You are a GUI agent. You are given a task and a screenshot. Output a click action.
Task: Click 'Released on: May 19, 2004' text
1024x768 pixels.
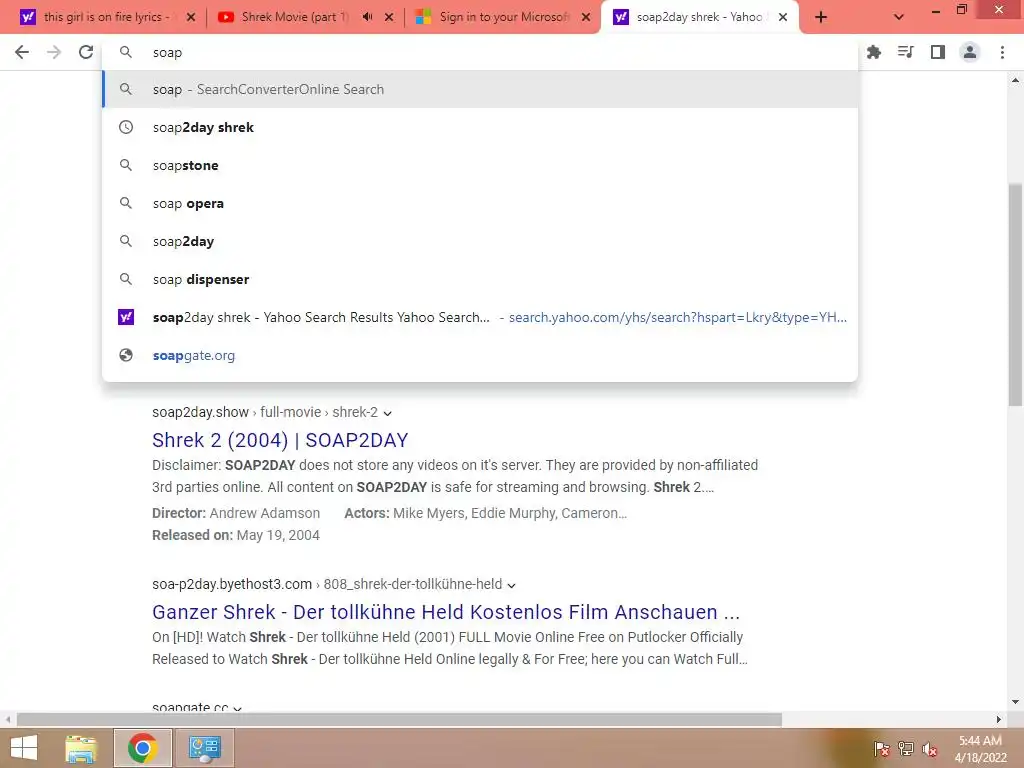pyautogui.click(x=236, y=535)
